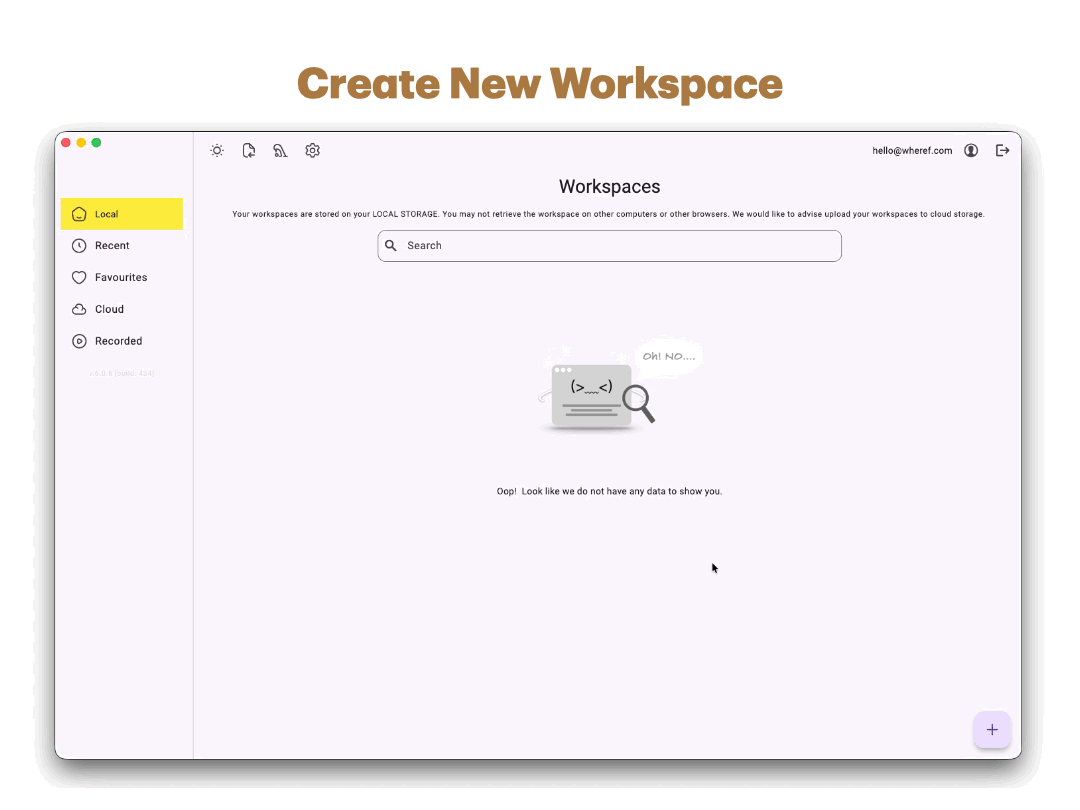
Task: Click the hello@wheref.com account link
Action: (911, 150)
